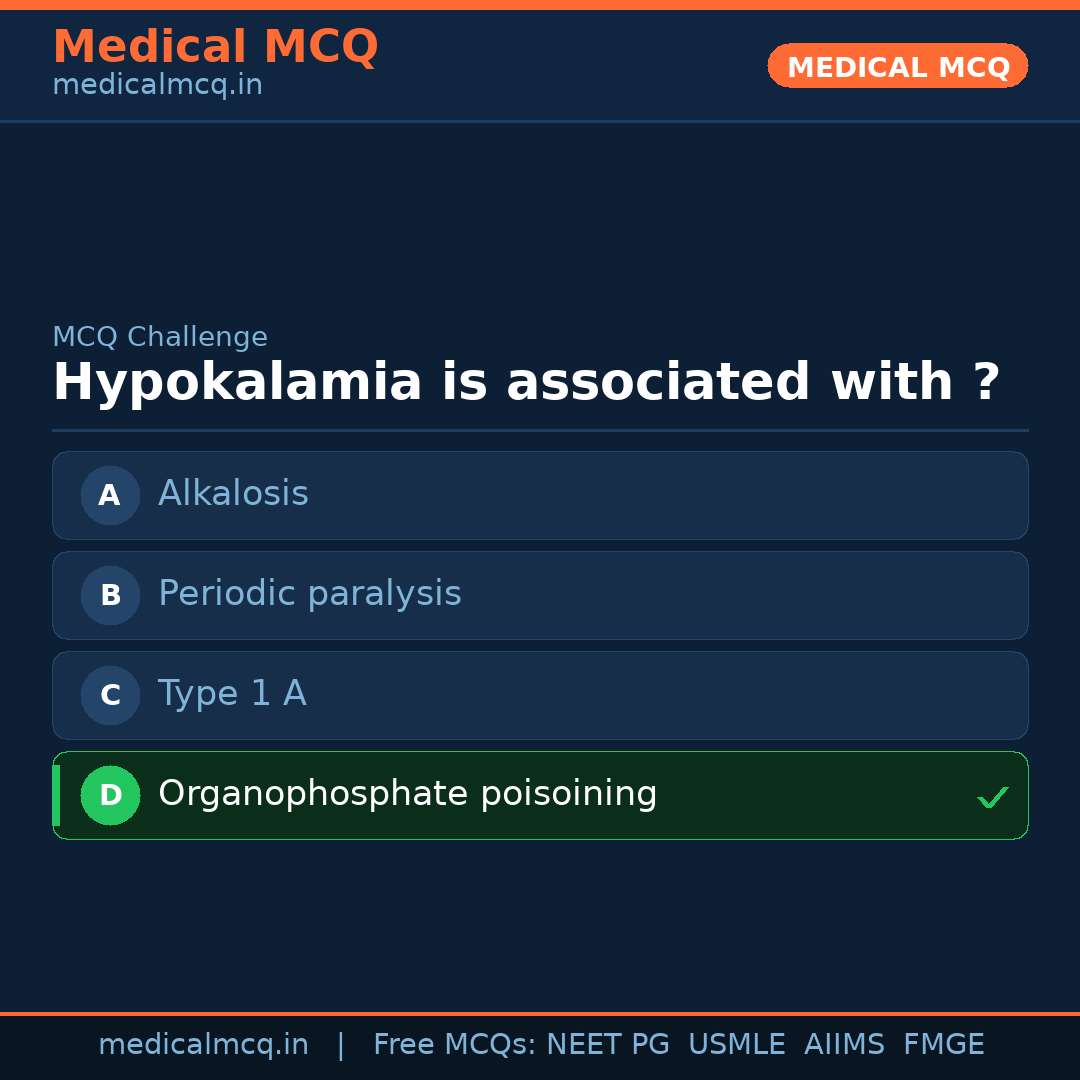The height and width of the screenshot is (1080, 1080).
Task: Click the Free MCQs text in the footer
Action: 454,1045
